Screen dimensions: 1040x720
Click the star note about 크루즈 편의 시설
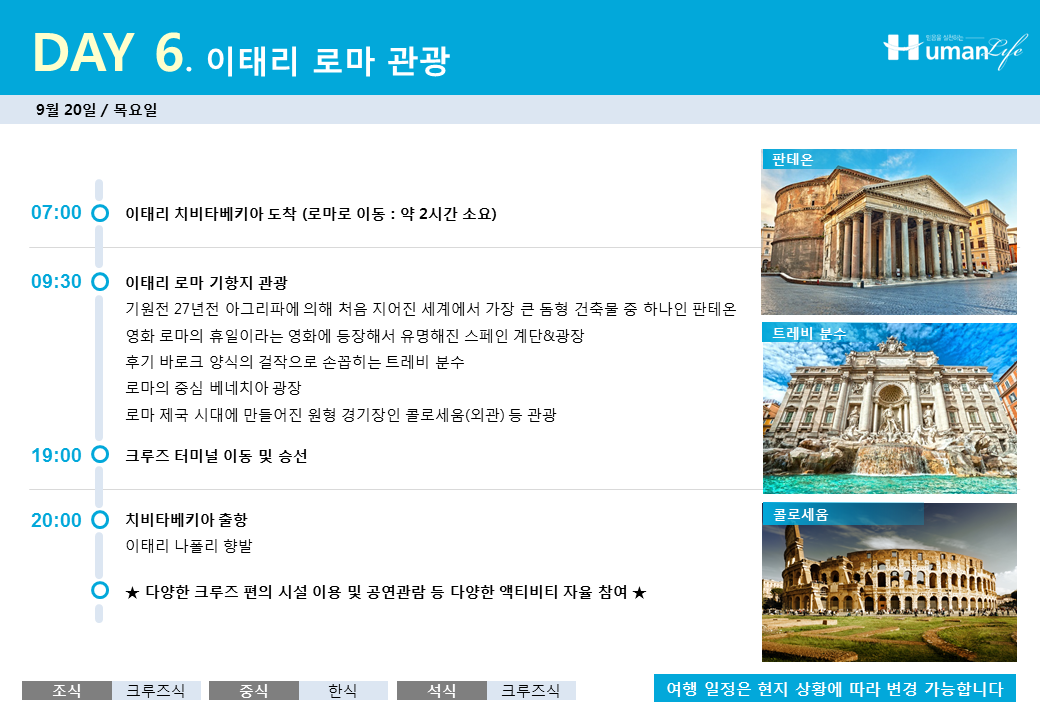coord(385,592)
